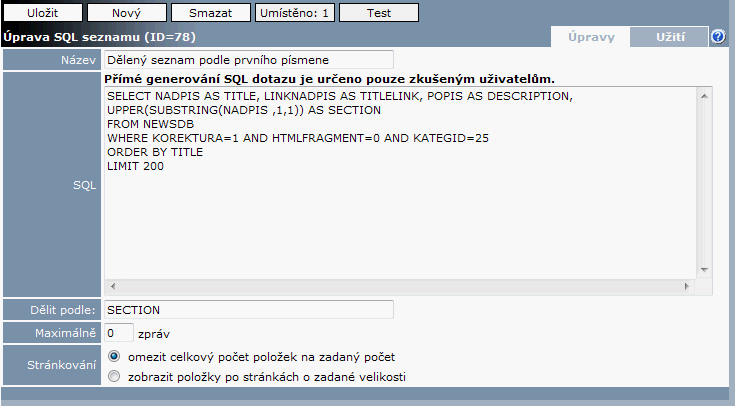Select 'zobrazit položky po stránkách' radio option
735x406 pixels.
pyautogui.click(x=114, y=377)
